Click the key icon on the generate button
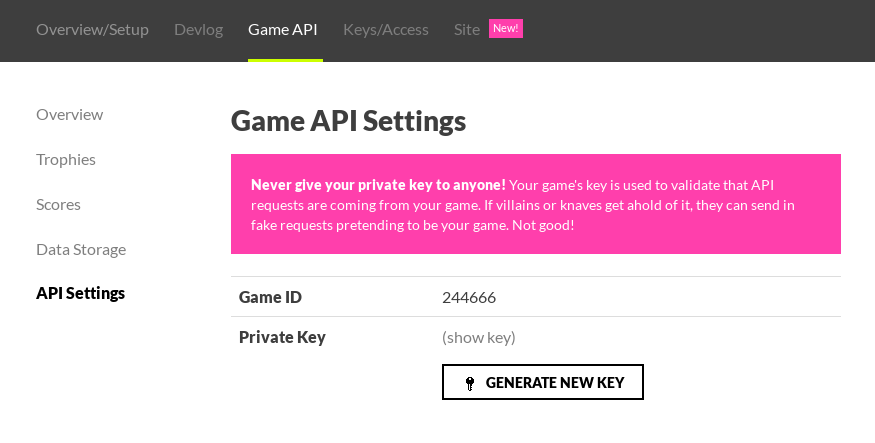 tap(470, 383)
